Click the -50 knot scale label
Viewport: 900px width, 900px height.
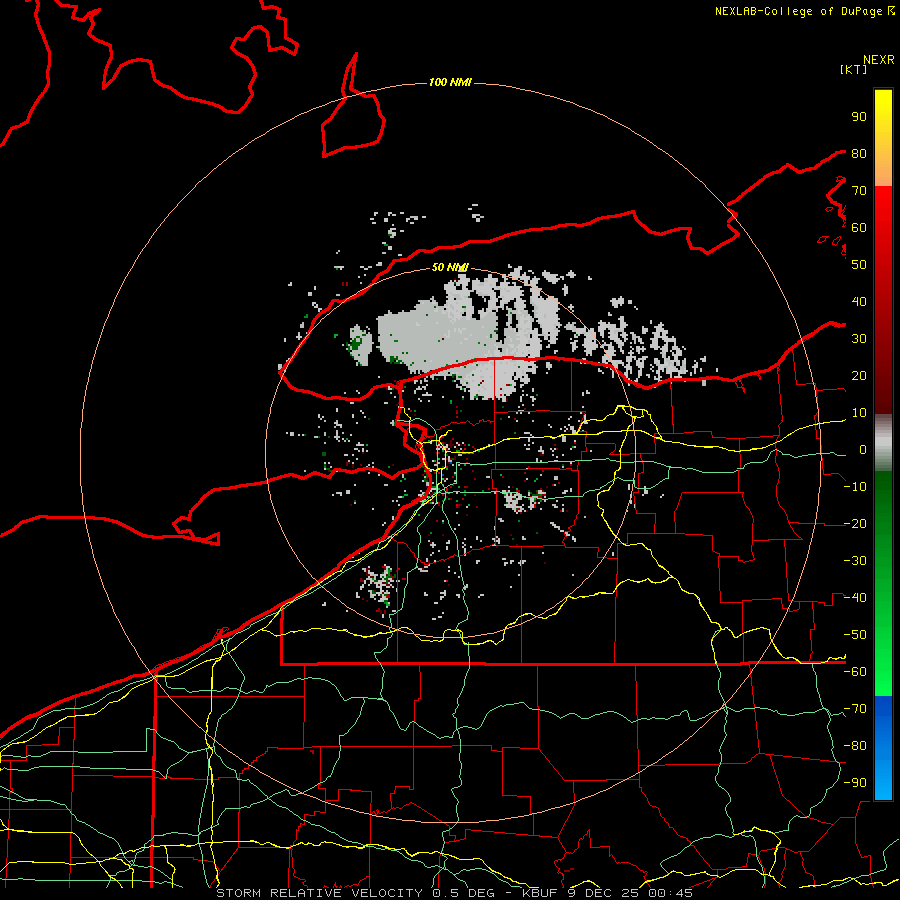coord(855,635)
